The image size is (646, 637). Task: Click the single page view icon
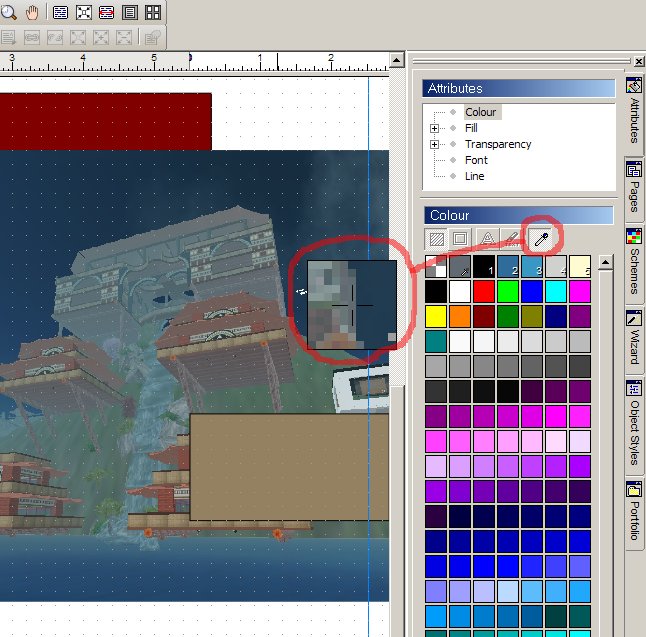(x=130, y=12)
